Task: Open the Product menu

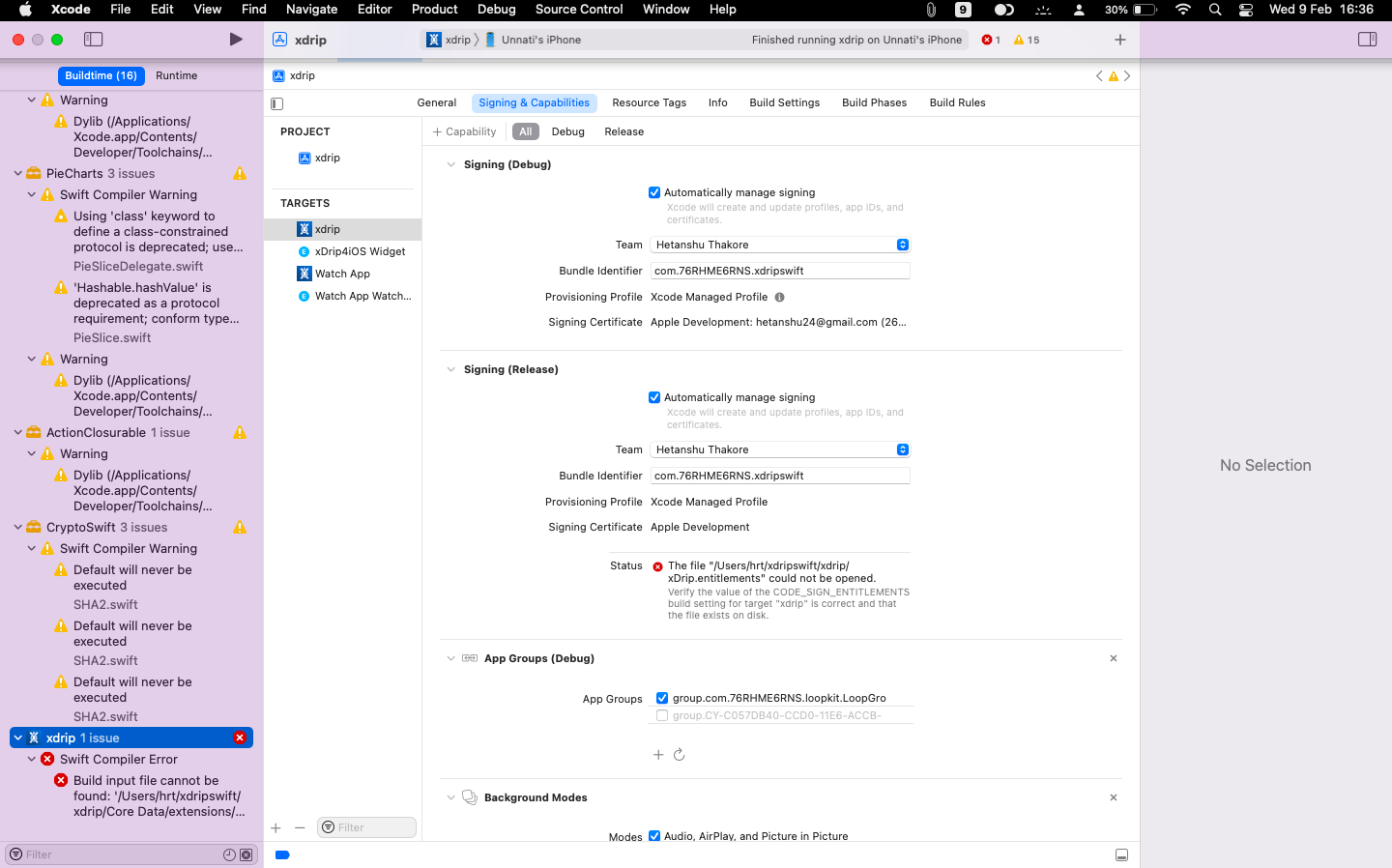Action: point(434,10)
